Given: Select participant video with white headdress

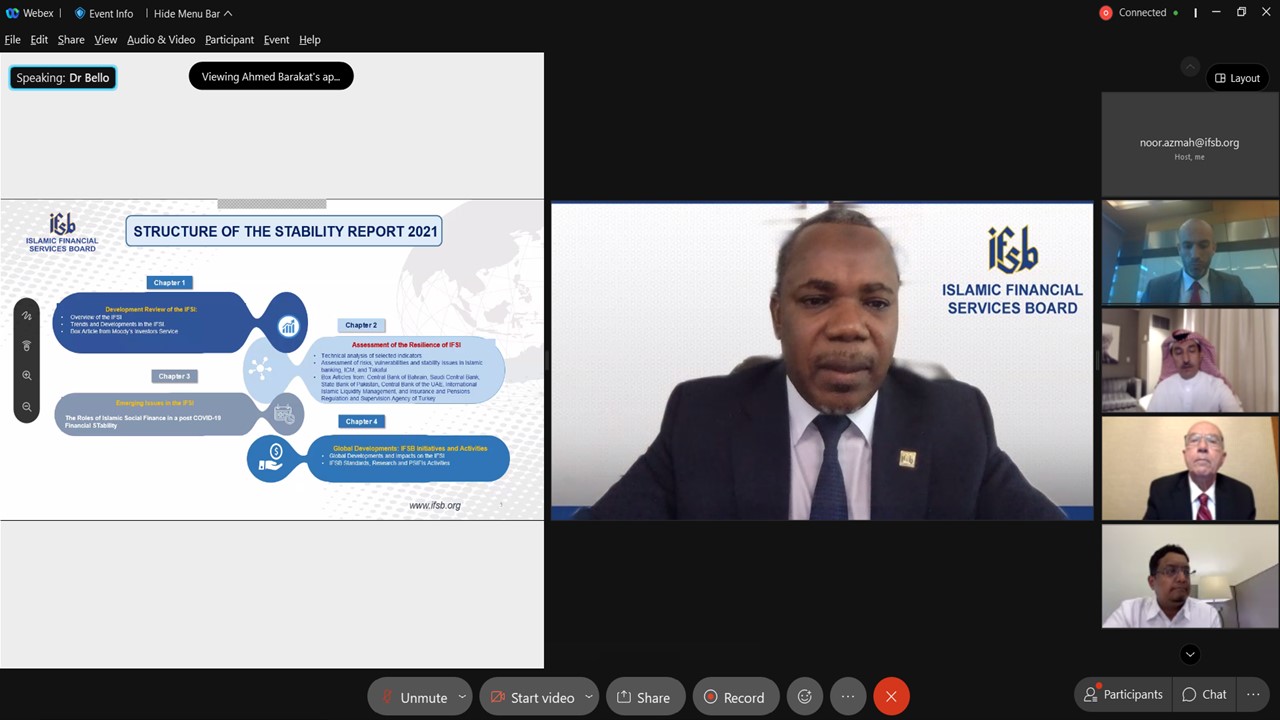Looking at the screenshot, I should tap(1190, 360).
